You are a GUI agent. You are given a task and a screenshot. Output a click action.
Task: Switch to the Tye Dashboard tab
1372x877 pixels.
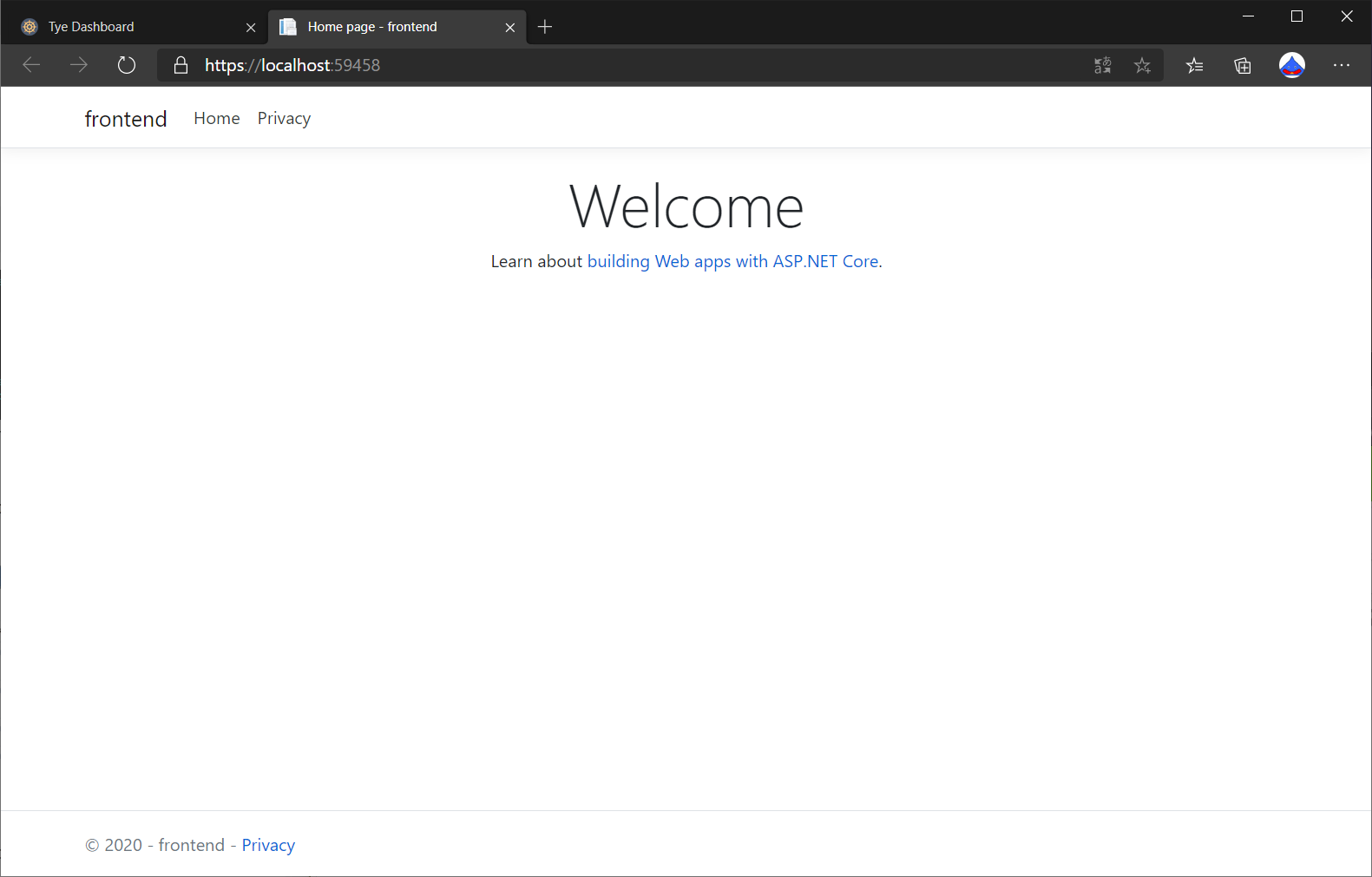134,27
